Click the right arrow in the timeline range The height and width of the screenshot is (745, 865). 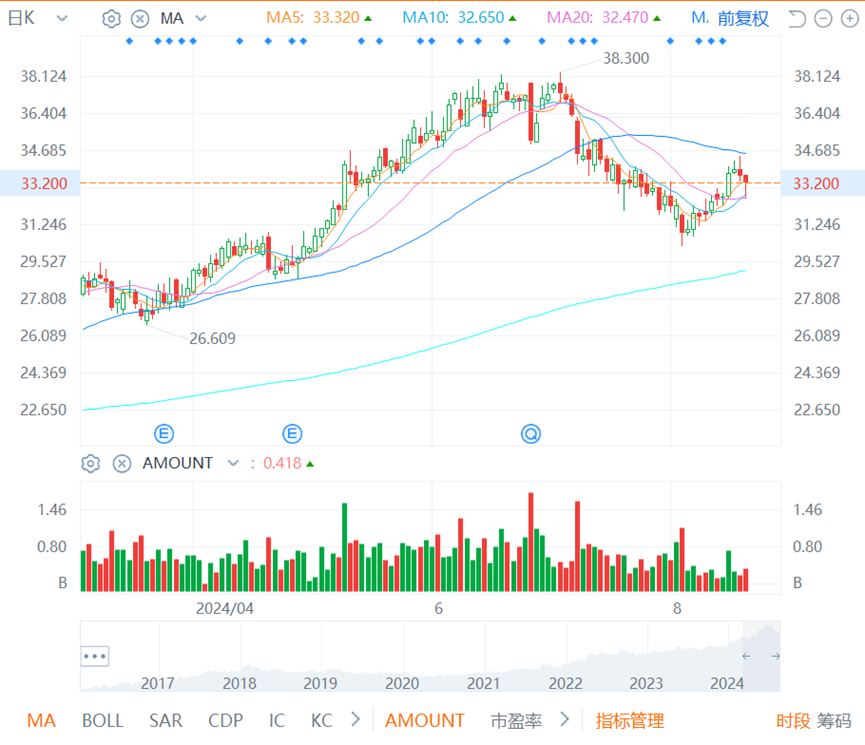[776, 656]
